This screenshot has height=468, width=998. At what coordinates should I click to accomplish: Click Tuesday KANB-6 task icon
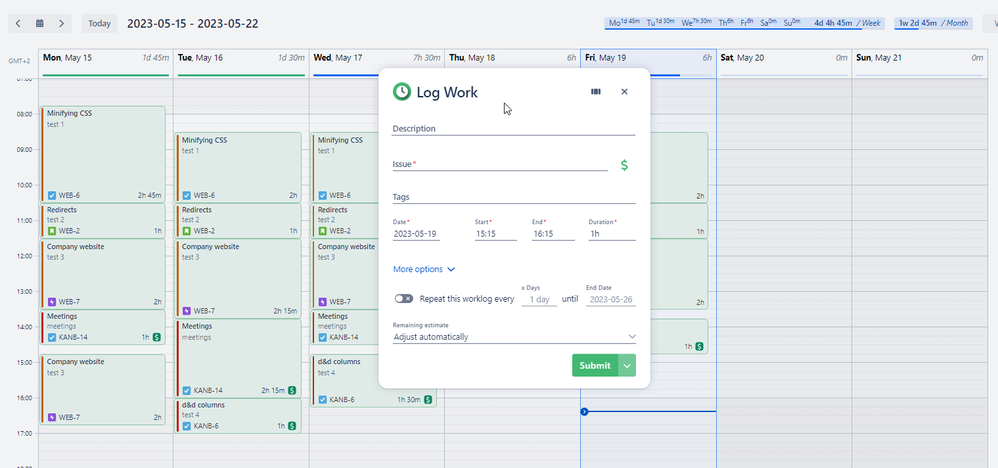[x=186, y=426]
